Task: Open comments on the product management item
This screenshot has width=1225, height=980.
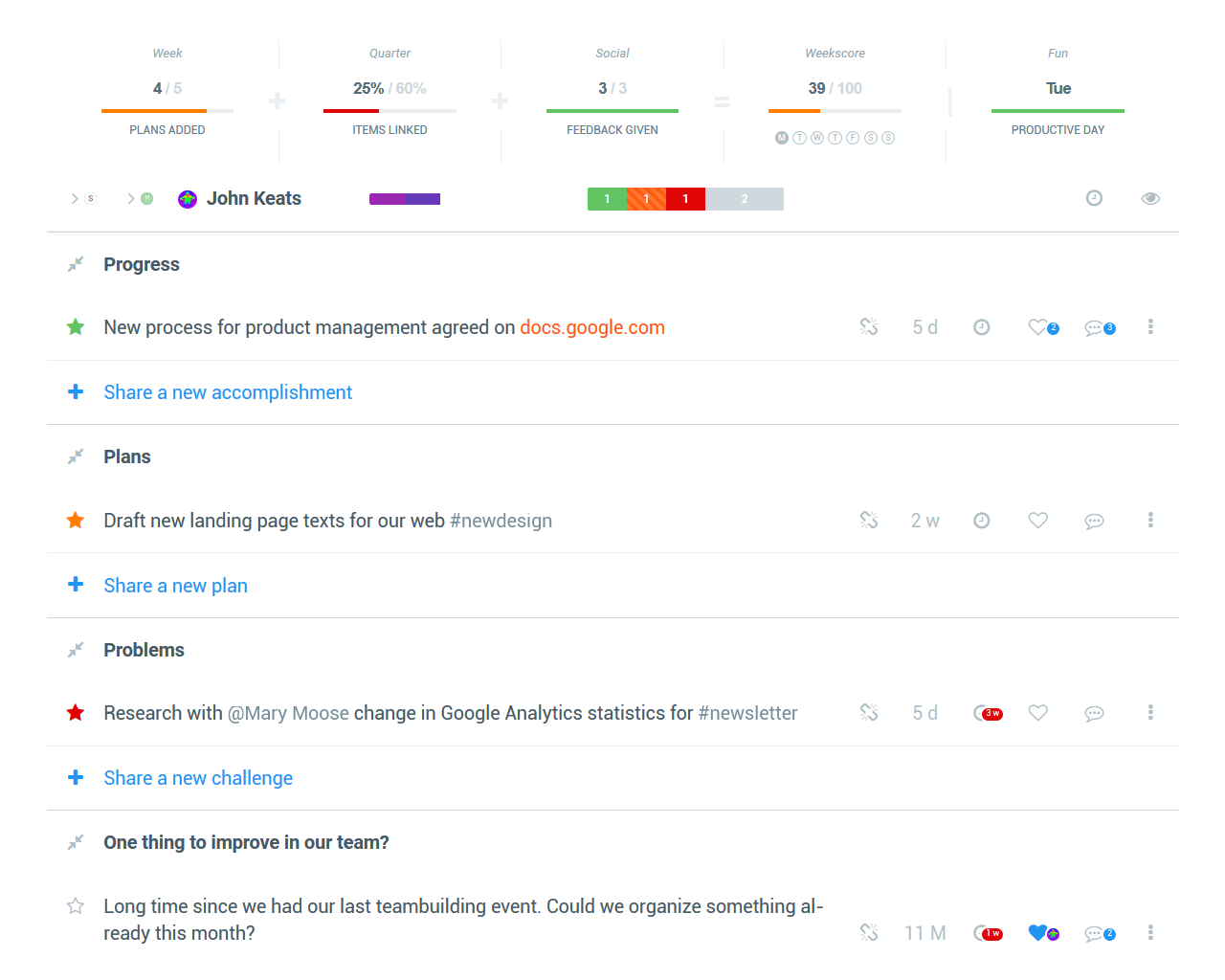Action: [x=1097, y=328]
